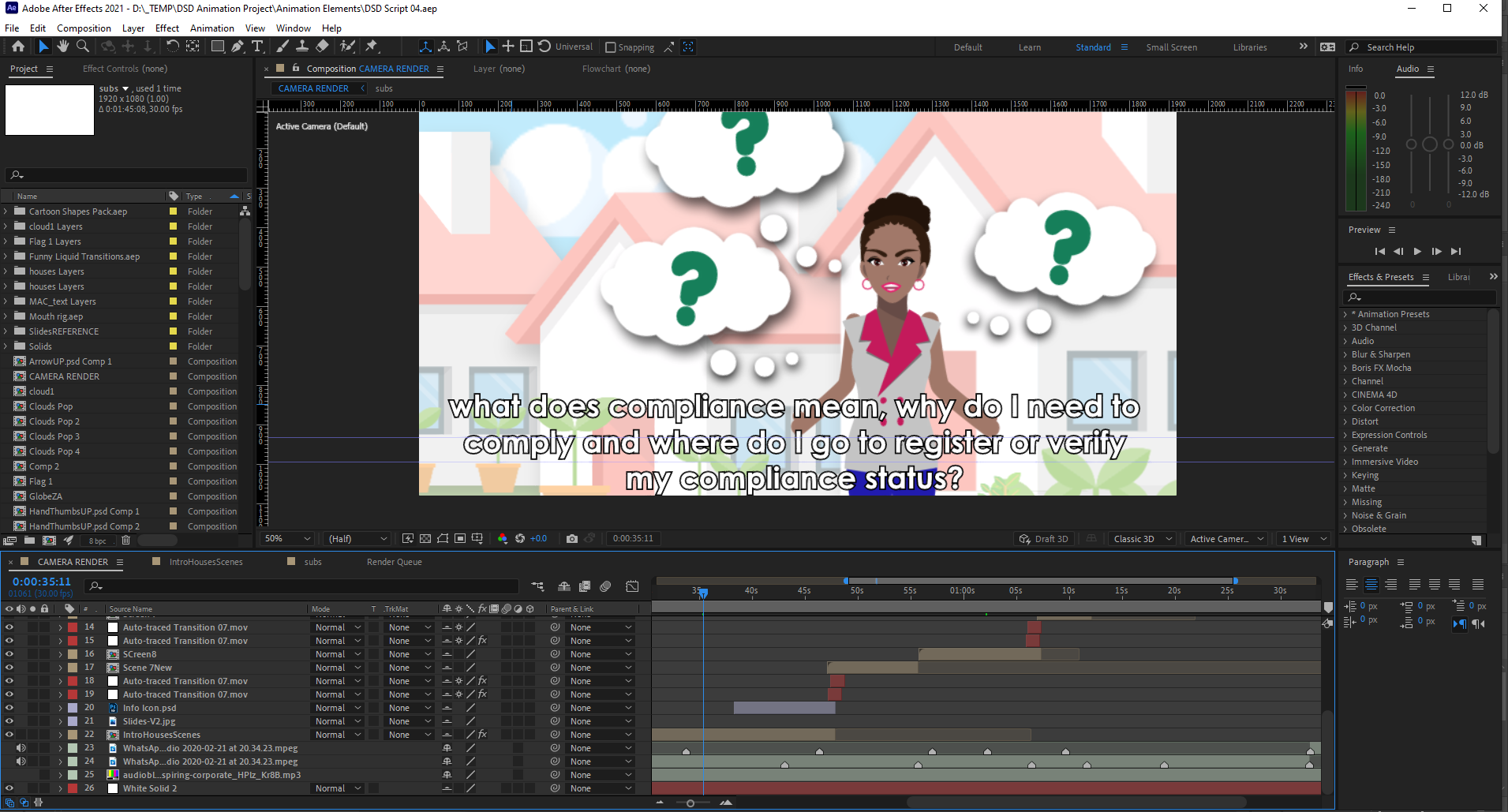Click the snapshot camera icon
Image resolution: width=1508 pixels, height=812 pixels.
(572, 539)
